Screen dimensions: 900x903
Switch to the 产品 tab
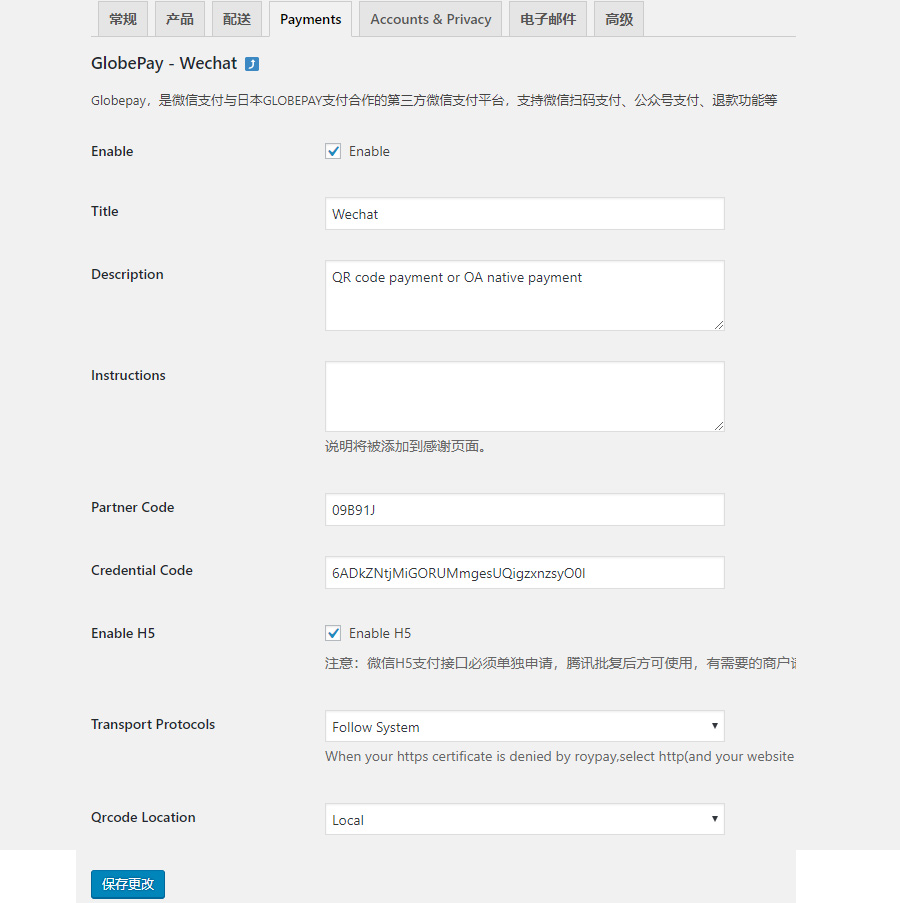[180, 19]
